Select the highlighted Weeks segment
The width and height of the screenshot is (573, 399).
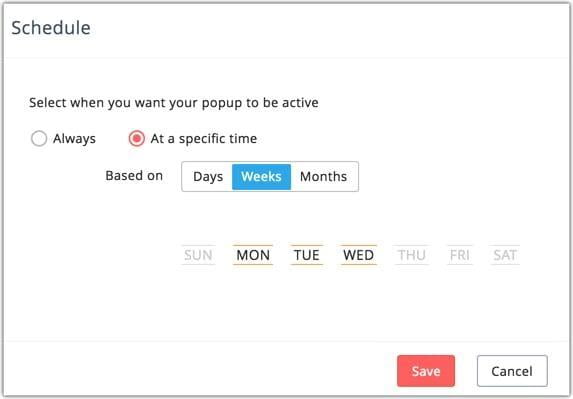(261, 177)
